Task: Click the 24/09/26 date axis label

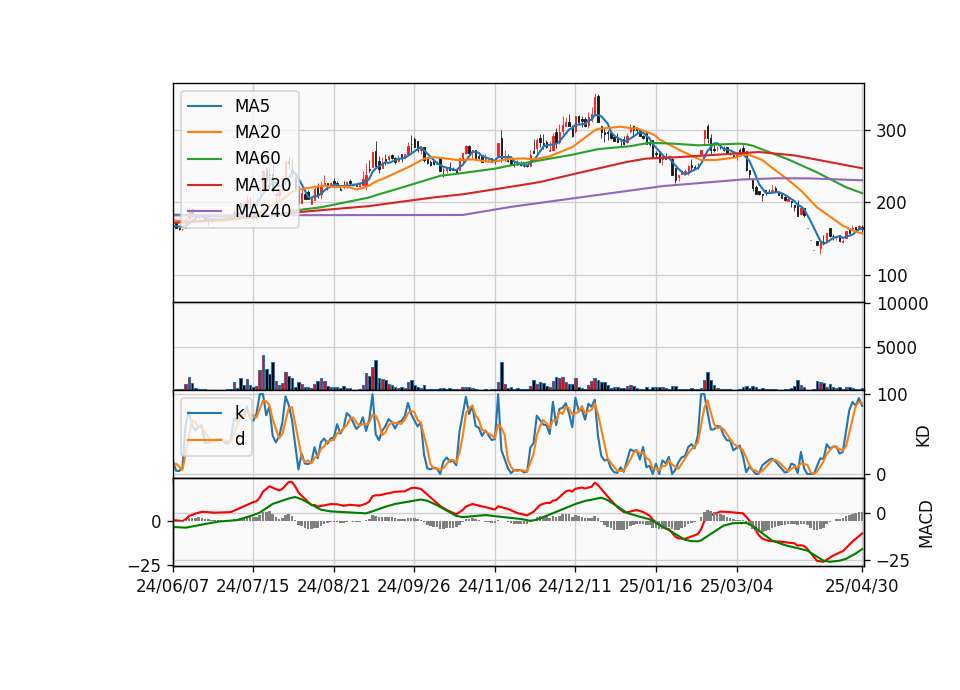Action: point(414,586)
